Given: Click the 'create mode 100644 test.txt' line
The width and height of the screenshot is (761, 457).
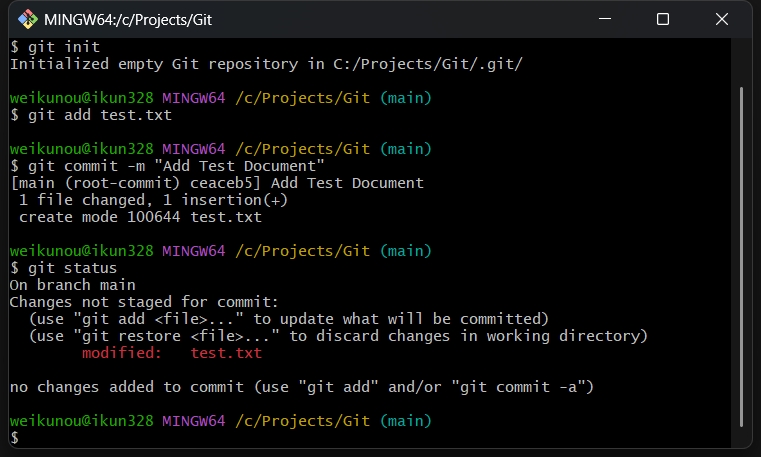Looking at the screenshot, I should pos(140,217).
